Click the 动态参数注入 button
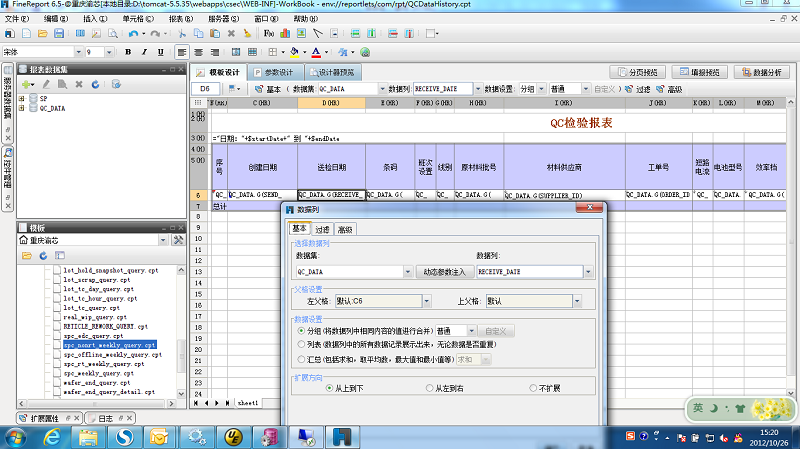This screenshot has width=800, height=449. click(x=442, y=271)
